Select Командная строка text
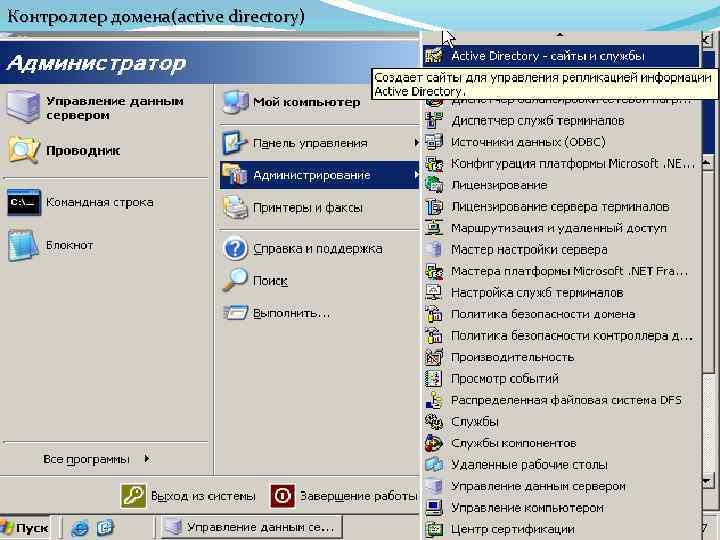720x540 pixels. point(100,202)
